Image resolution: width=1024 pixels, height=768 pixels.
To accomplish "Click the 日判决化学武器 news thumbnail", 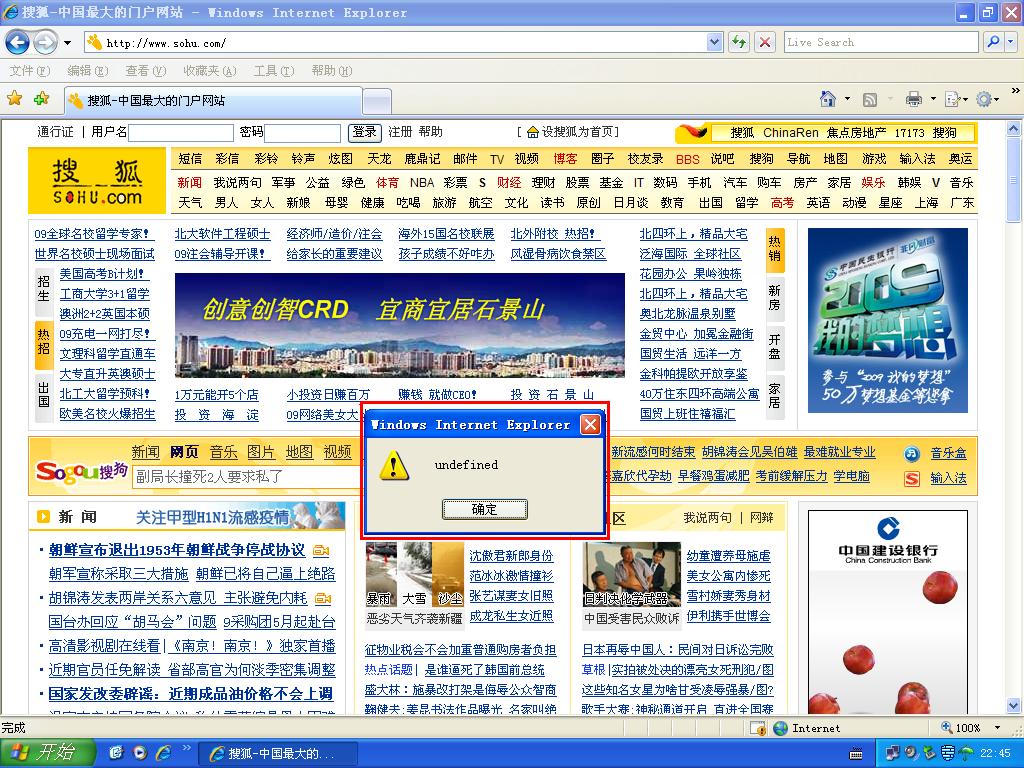I will tap(631, 575).
